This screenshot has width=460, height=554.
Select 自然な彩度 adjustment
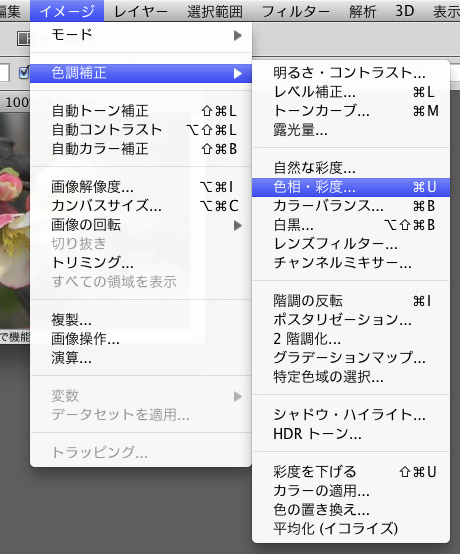pyautogui.click(x=351, y=168)
